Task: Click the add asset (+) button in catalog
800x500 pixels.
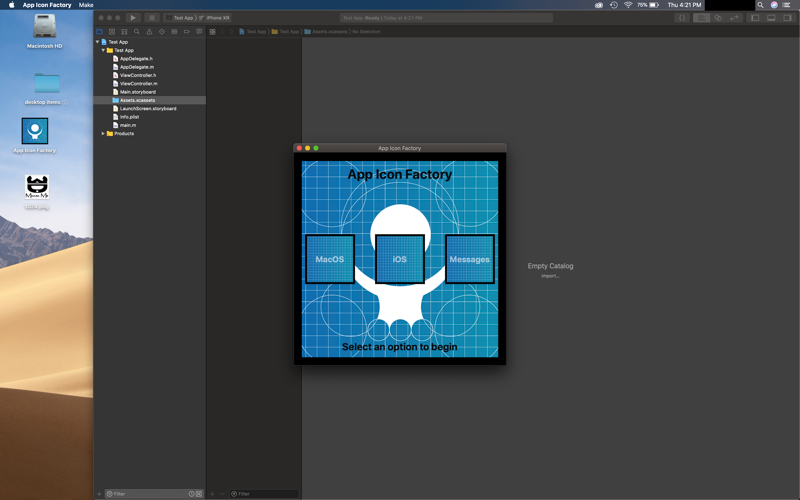Action: tap(212, 494)
